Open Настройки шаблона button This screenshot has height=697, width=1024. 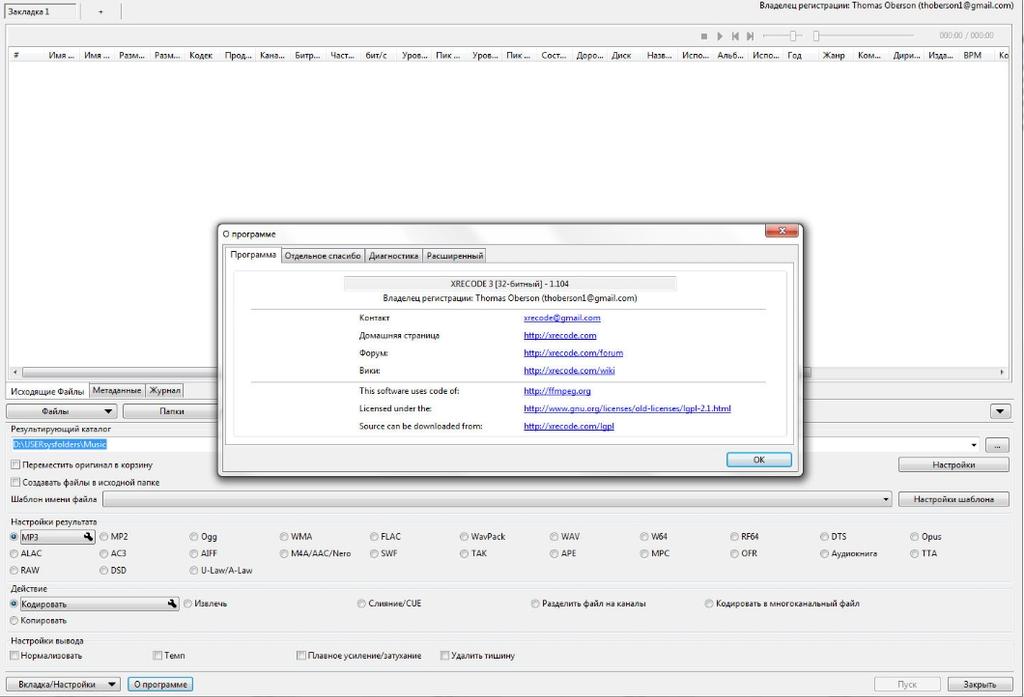pos(953,499)
